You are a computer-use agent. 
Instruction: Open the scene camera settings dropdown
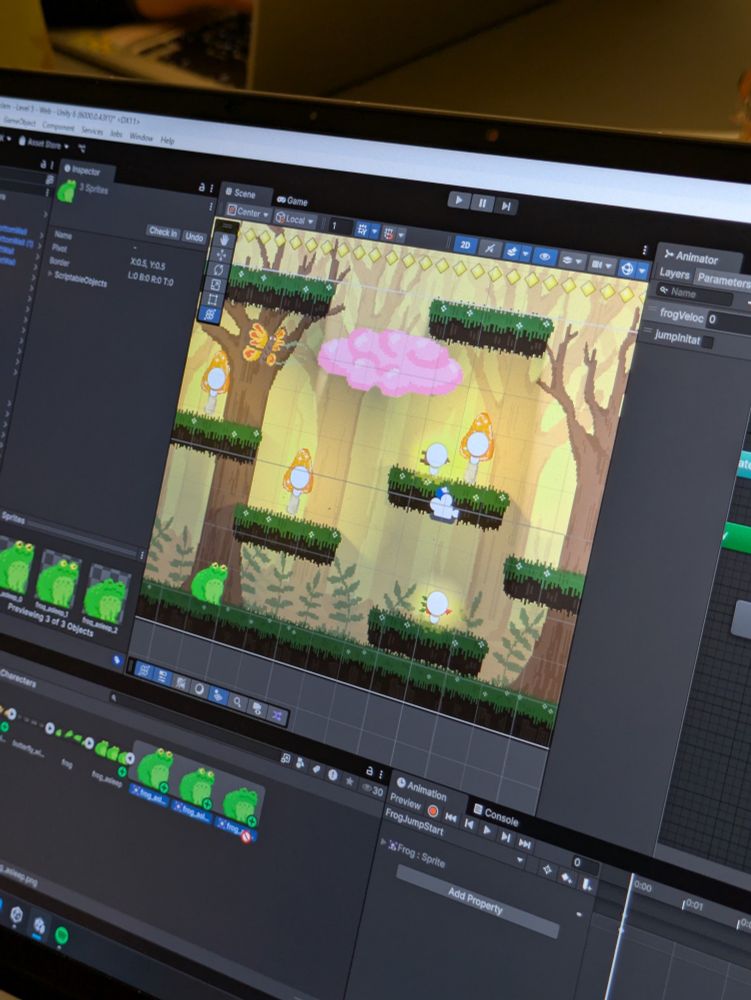tap(602, 264)
